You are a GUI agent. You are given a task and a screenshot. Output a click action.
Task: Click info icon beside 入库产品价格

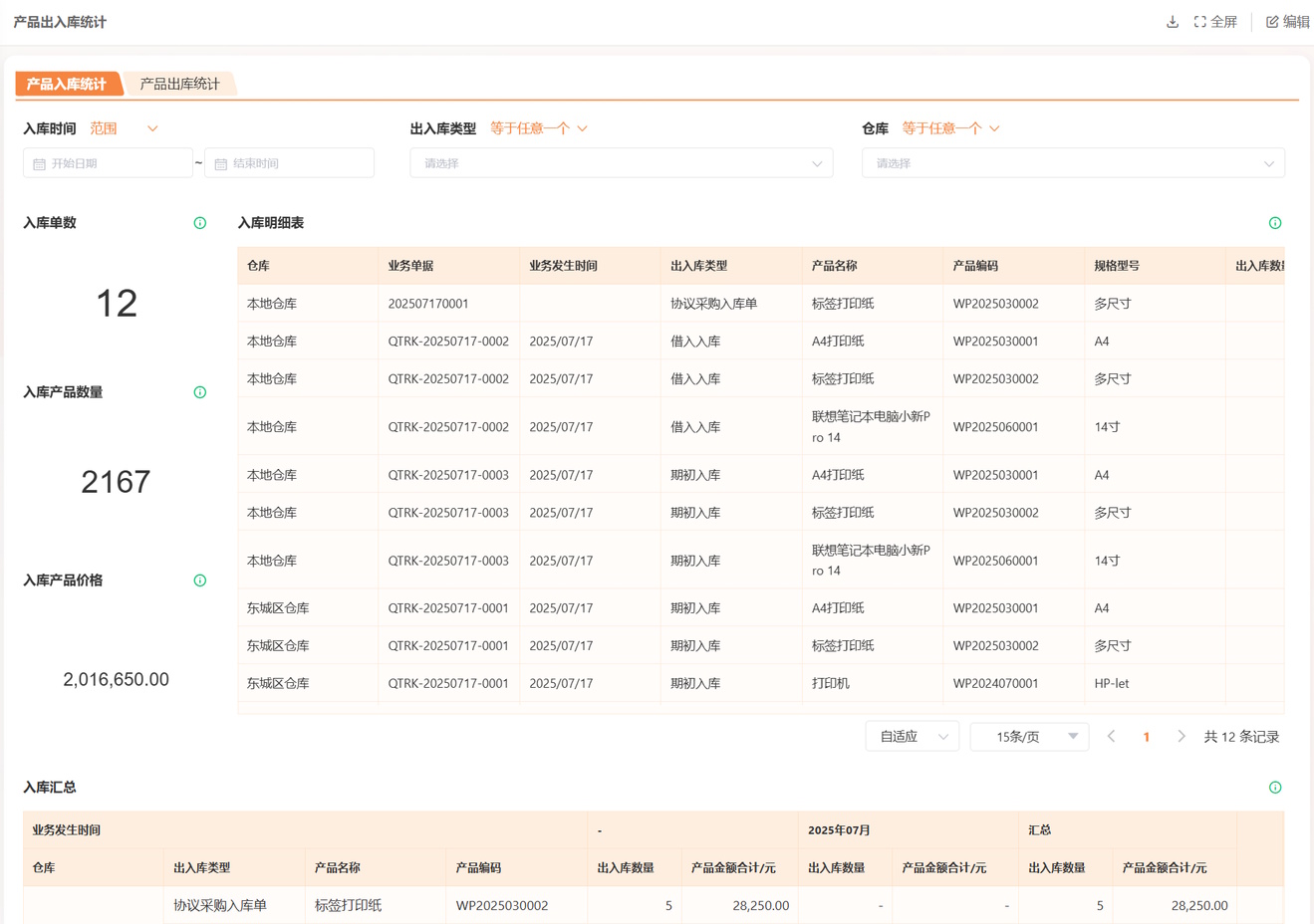click(x=200, y=580)
